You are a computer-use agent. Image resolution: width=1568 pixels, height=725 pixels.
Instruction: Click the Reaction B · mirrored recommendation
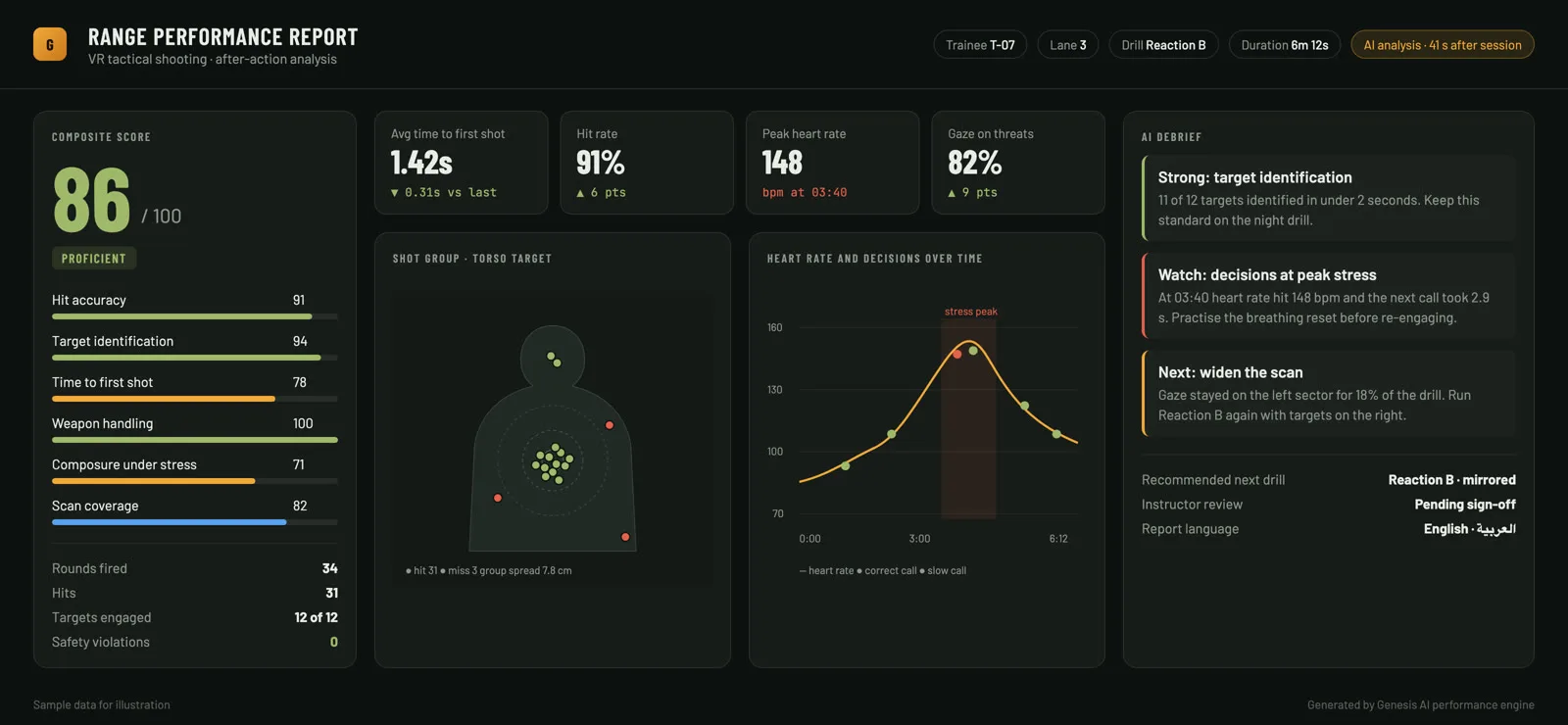1451,480
